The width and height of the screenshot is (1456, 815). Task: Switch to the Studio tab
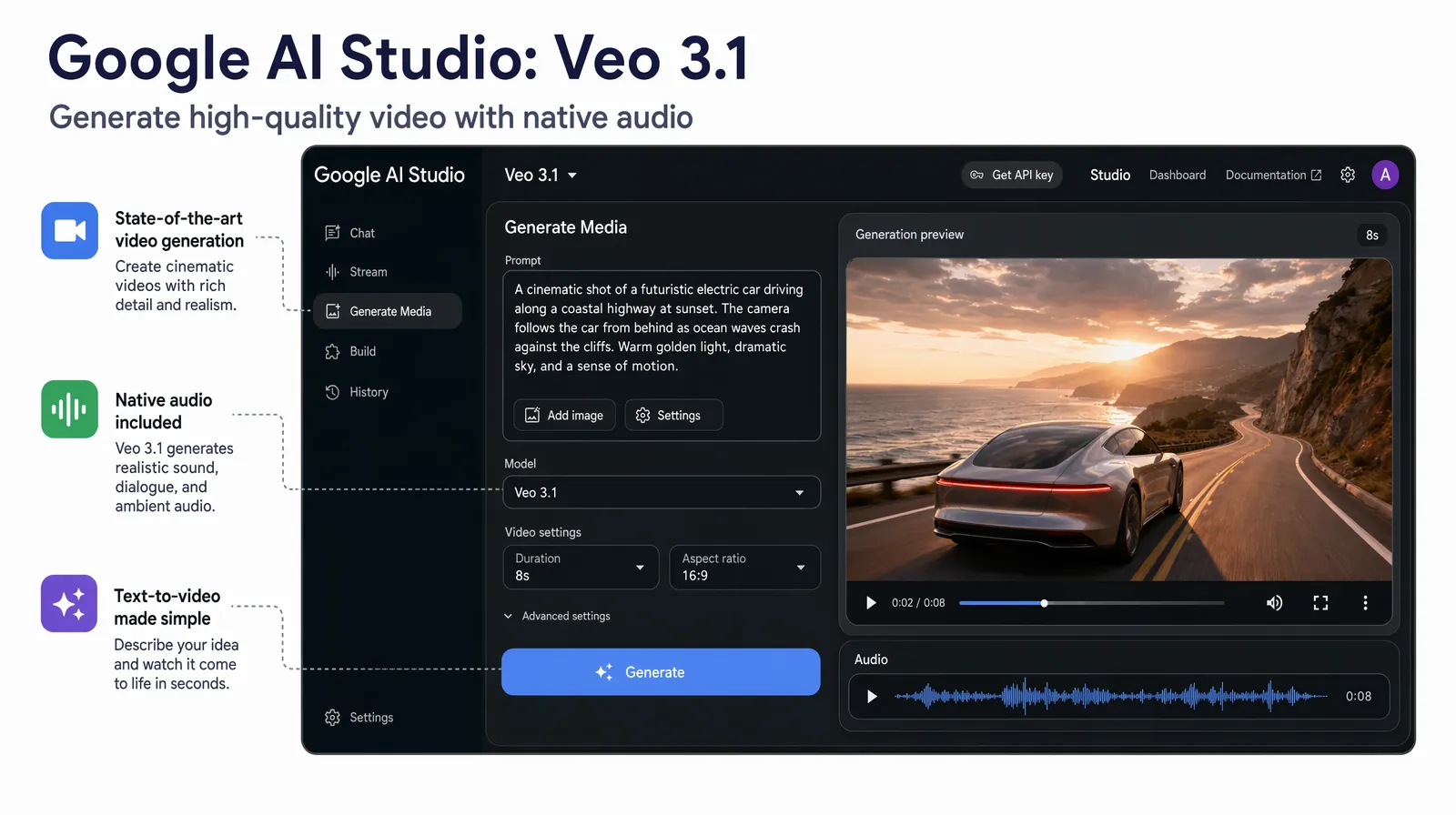point(1110,175)
